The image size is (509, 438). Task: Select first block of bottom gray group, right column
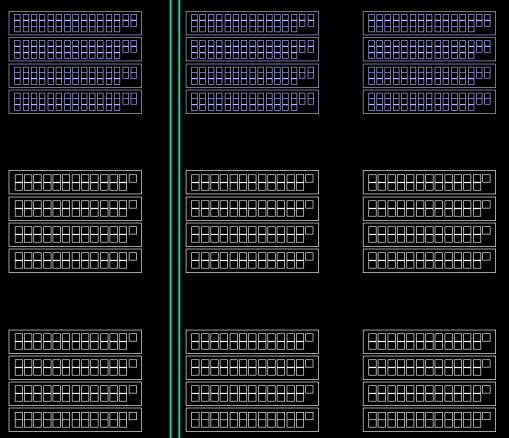click(429, 342)
